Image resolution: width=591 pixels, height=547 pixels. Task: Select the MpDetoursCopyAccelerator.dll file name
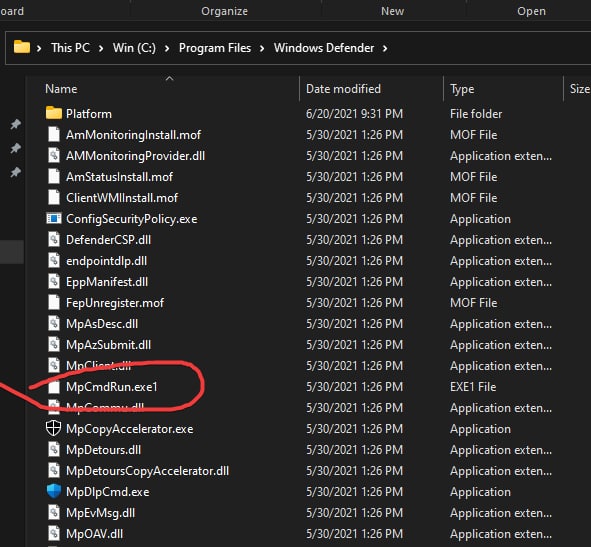coord(147,471)
